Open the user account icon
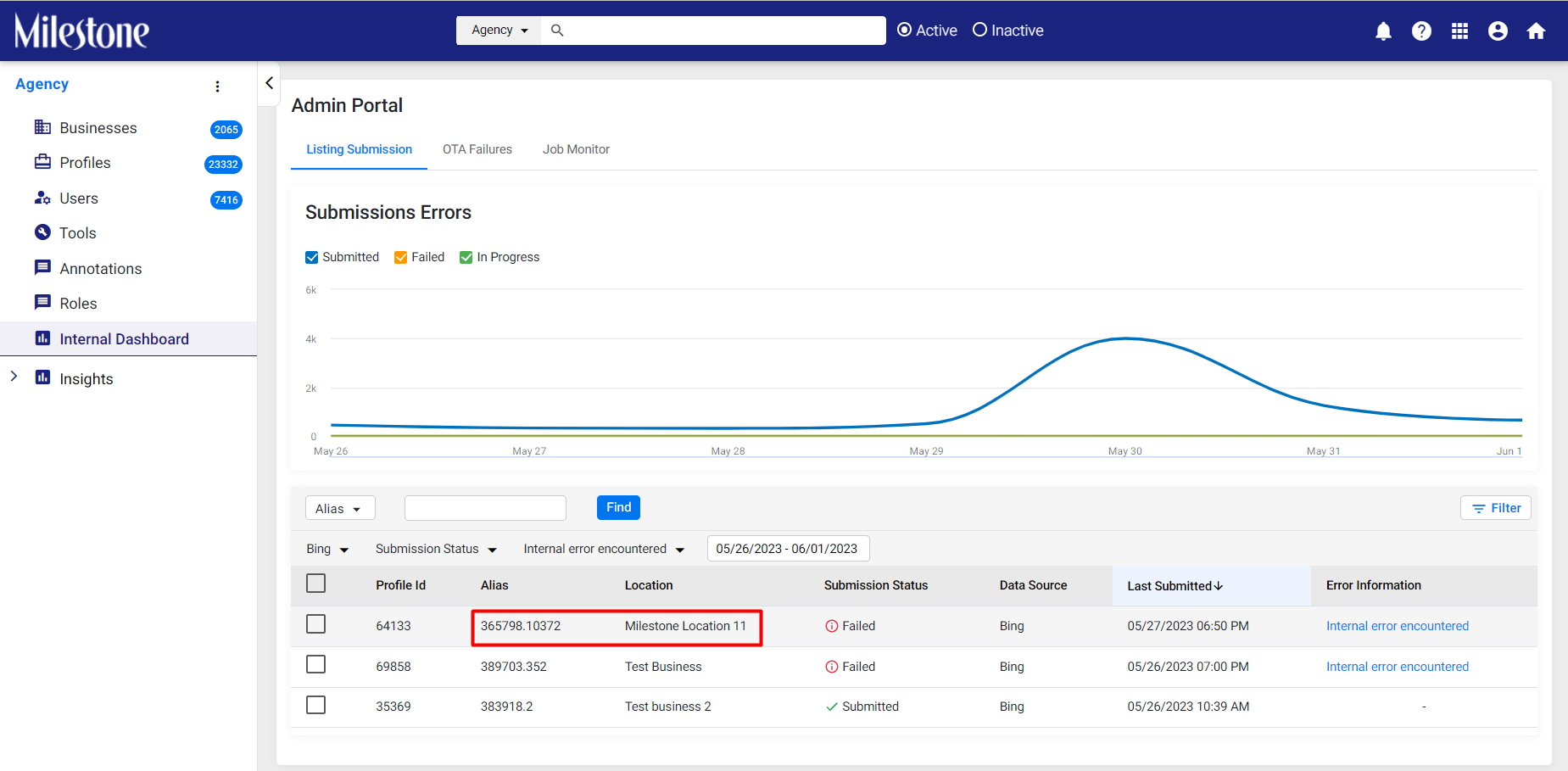The image size is (1568, 771). pyautogui.click(x=1498, y=31)
